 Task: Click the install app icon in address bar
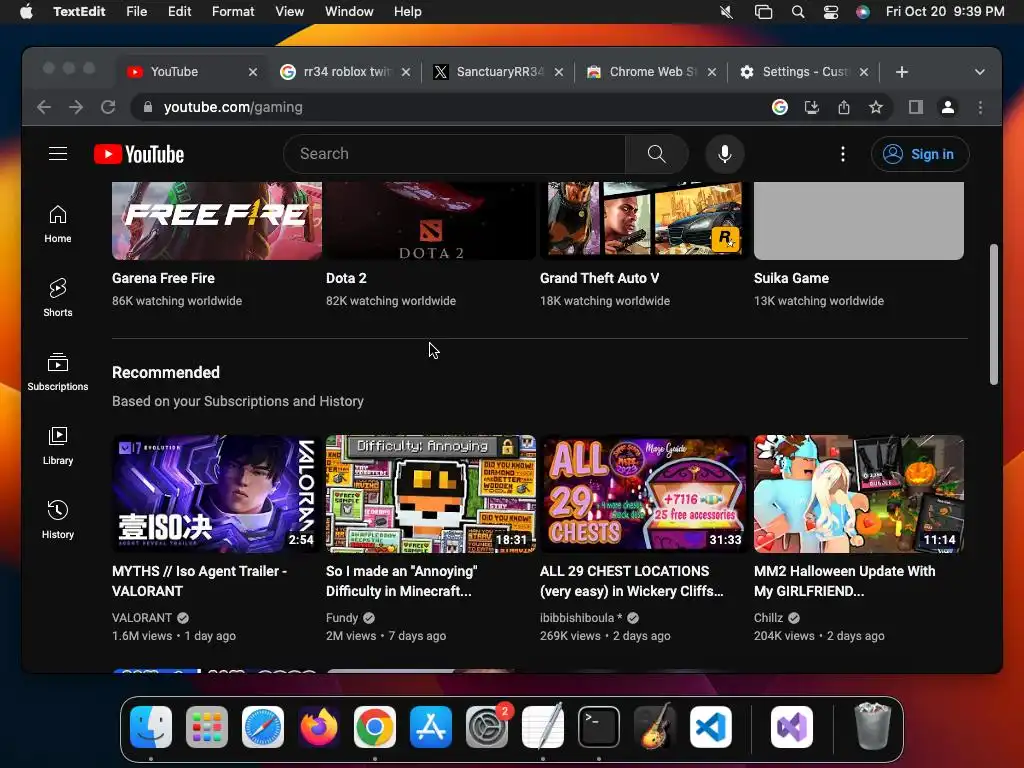[x=812, y=107]
